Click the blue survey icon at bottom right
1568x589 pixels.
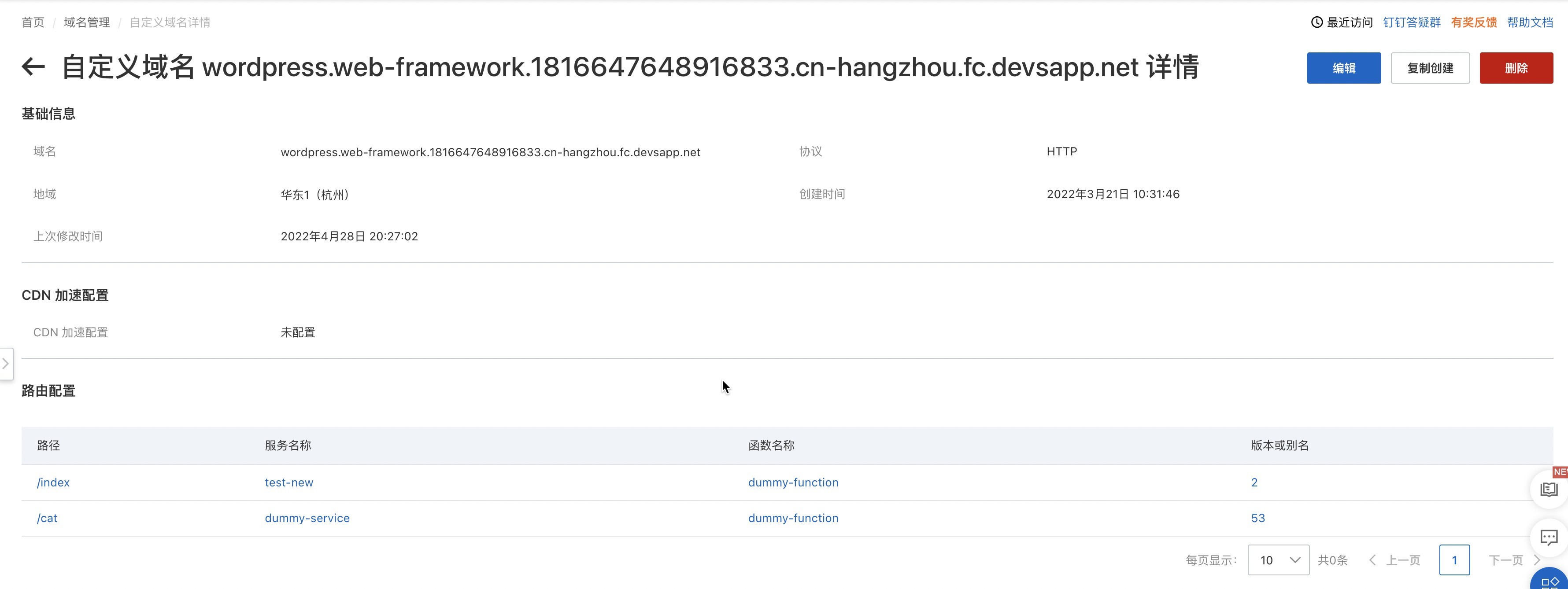pyautogui.click(x=1549, y=581)
